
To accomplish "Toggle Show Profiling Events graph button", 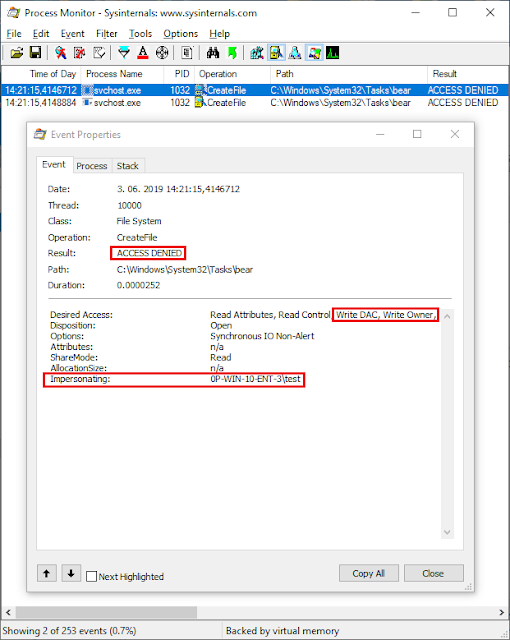I will (333, 53).
